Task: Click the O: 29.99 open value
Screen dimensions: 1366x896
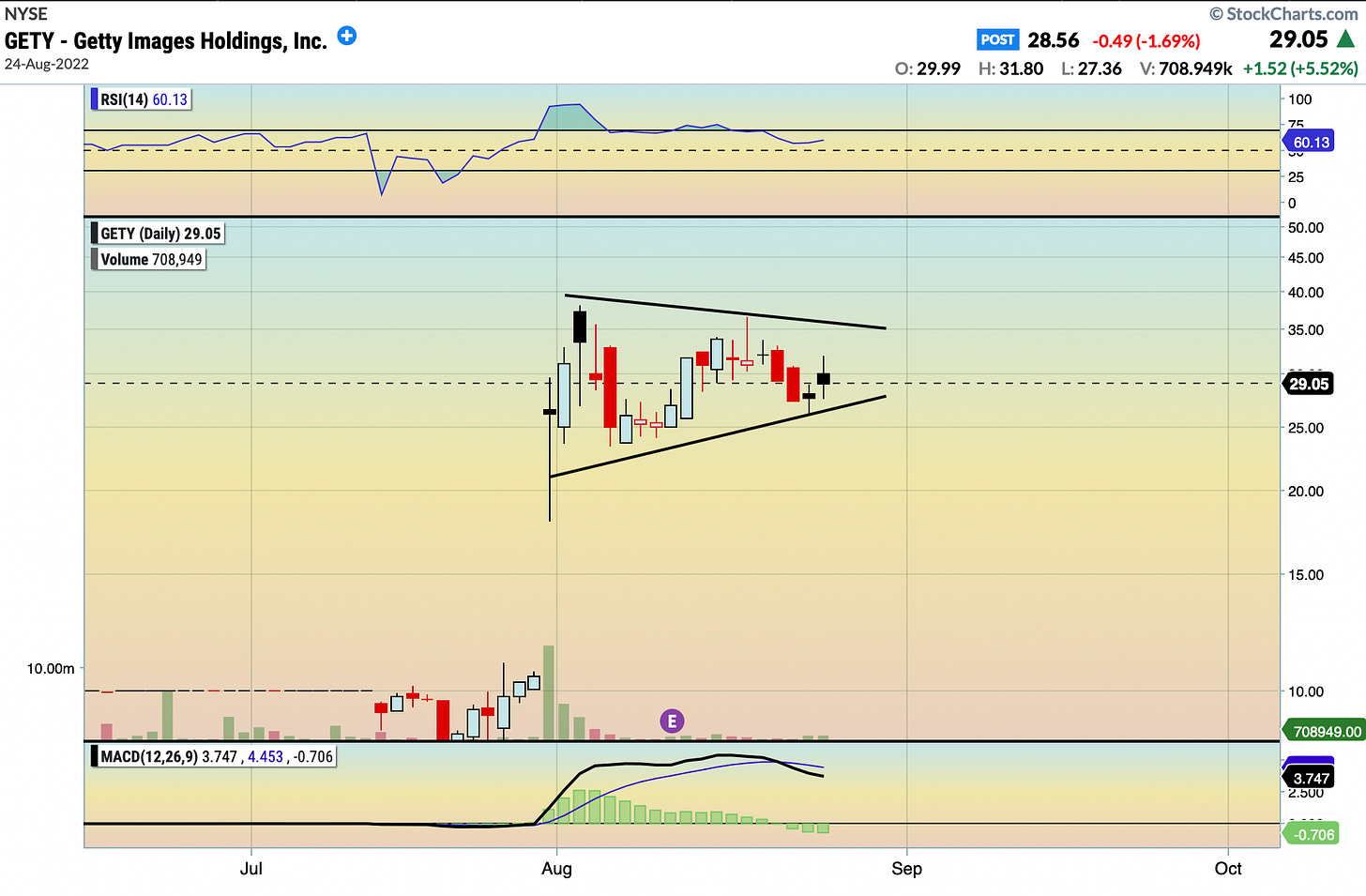Action: point(928,68)
